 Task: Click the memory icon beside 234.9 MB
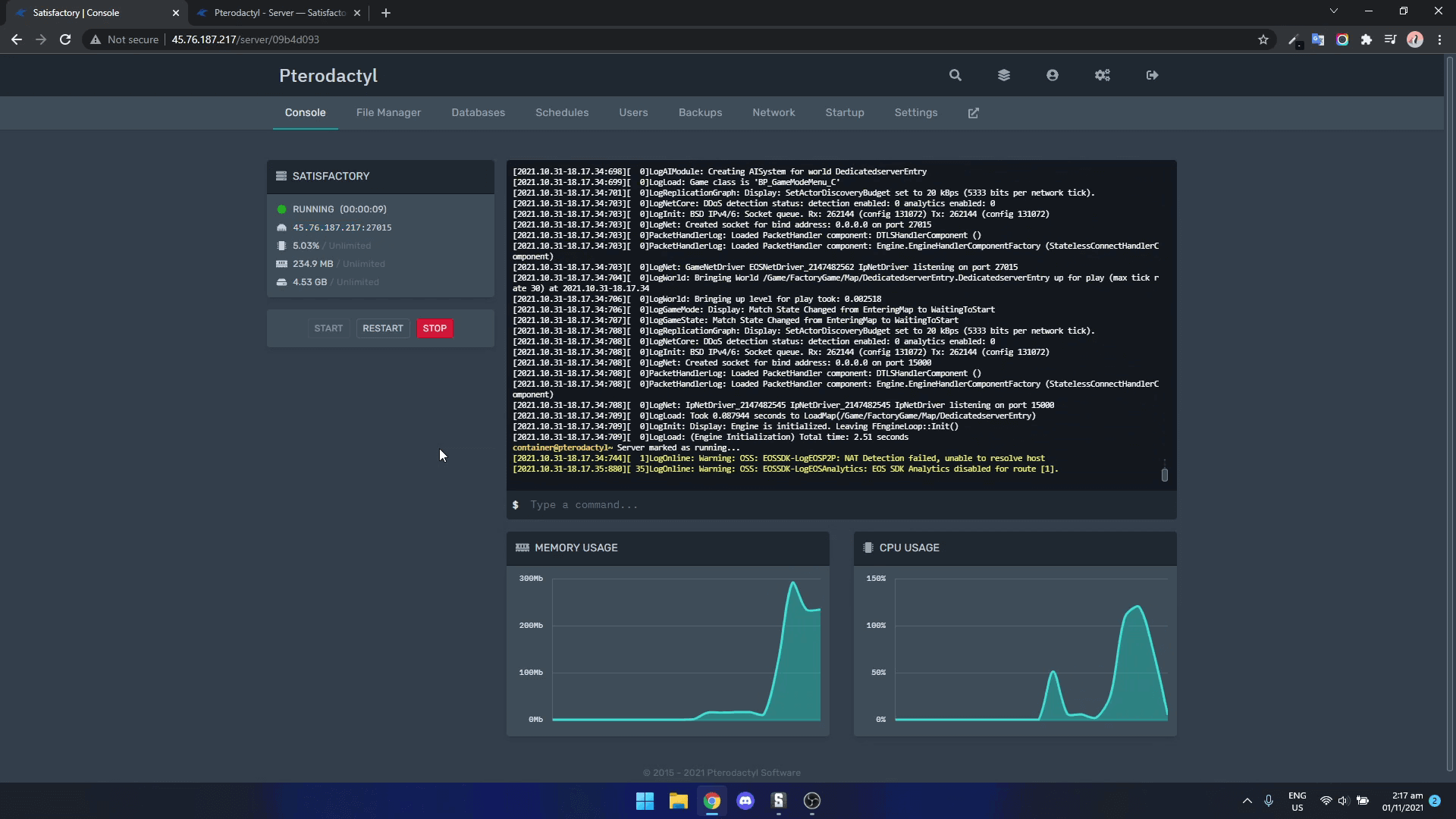281,264
